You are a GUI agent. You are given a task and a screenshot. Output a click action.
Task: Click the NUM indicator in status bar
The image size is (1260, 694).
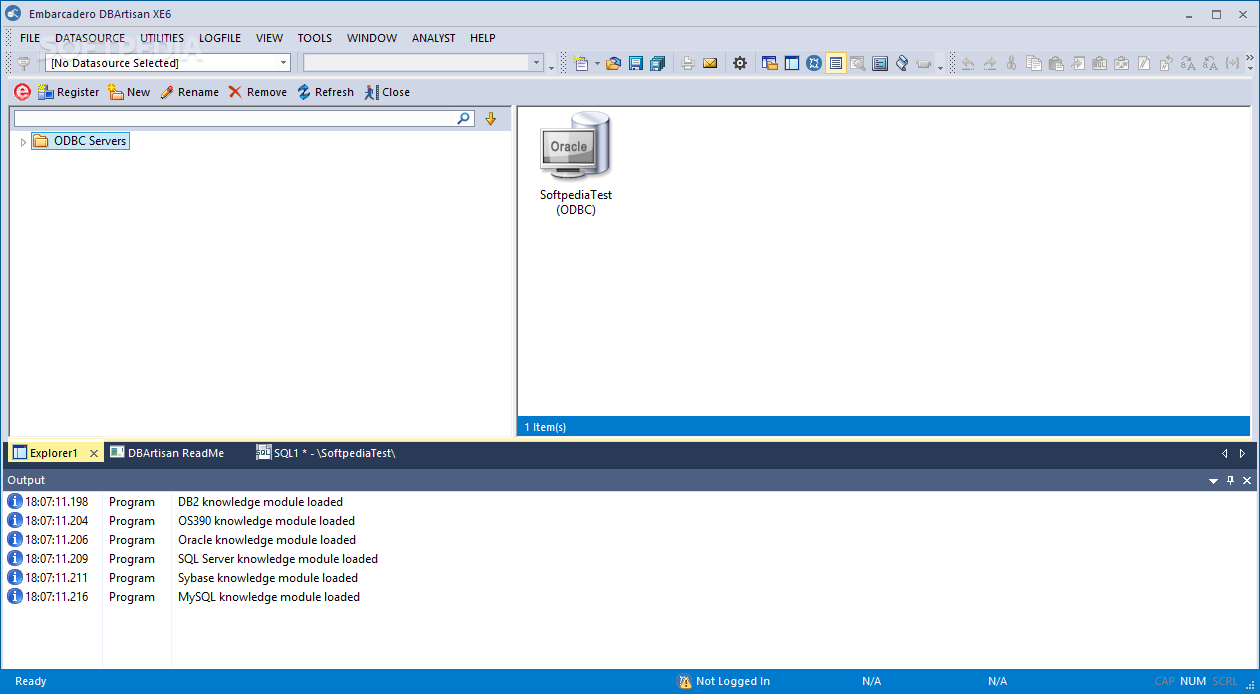tap(1193, 681)
